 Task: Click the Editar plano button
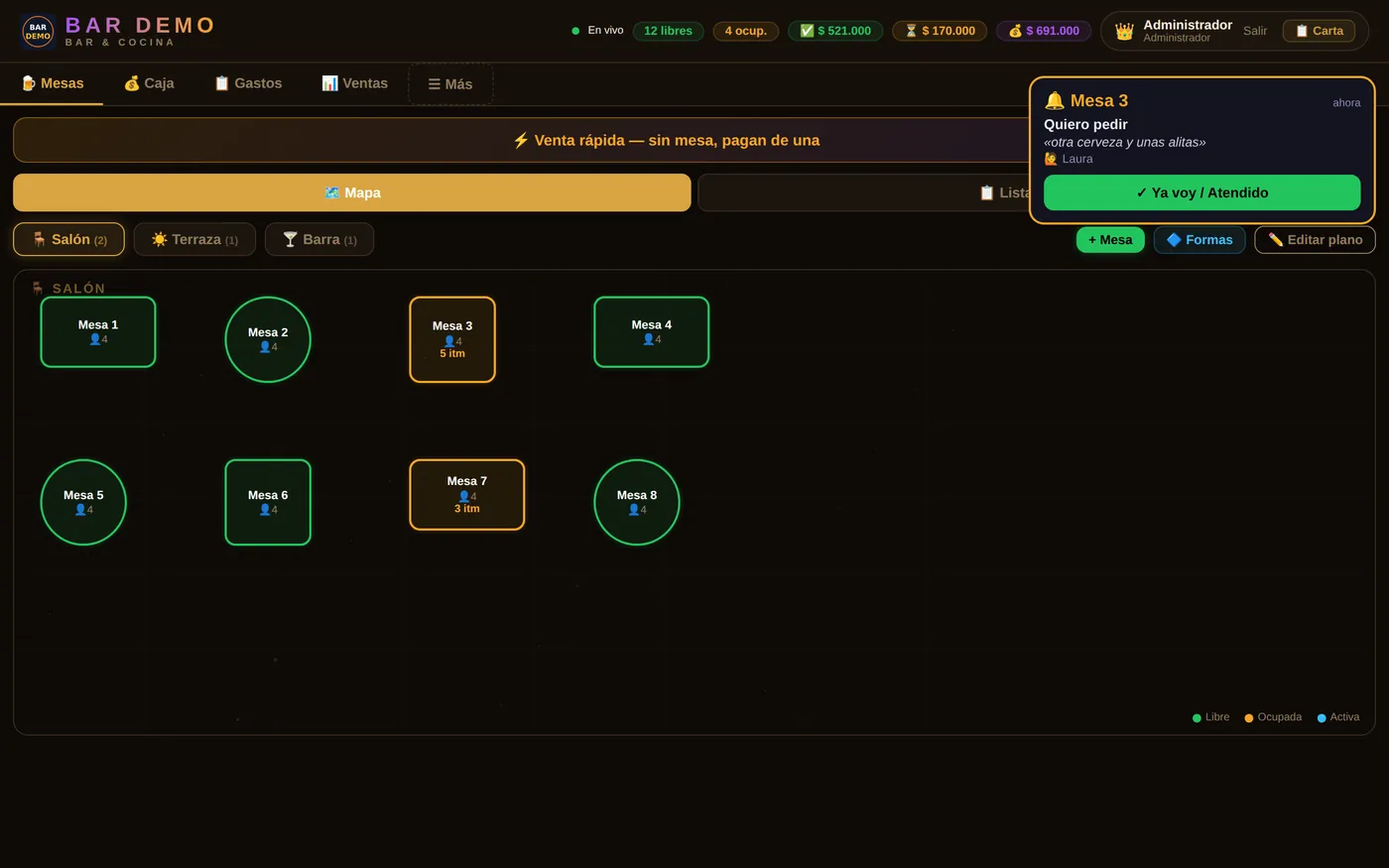[x=1315, y=240]
